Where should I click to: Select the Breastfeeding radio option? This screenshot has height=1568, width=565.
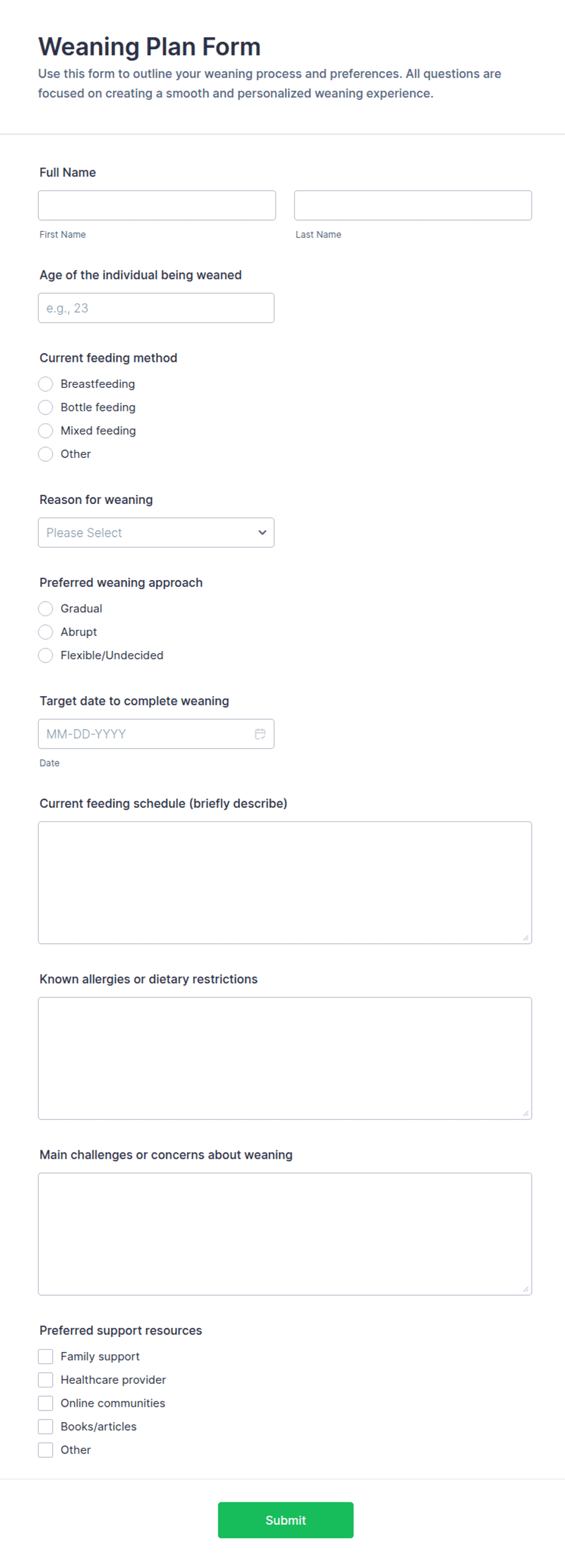(x=46, y=384)
